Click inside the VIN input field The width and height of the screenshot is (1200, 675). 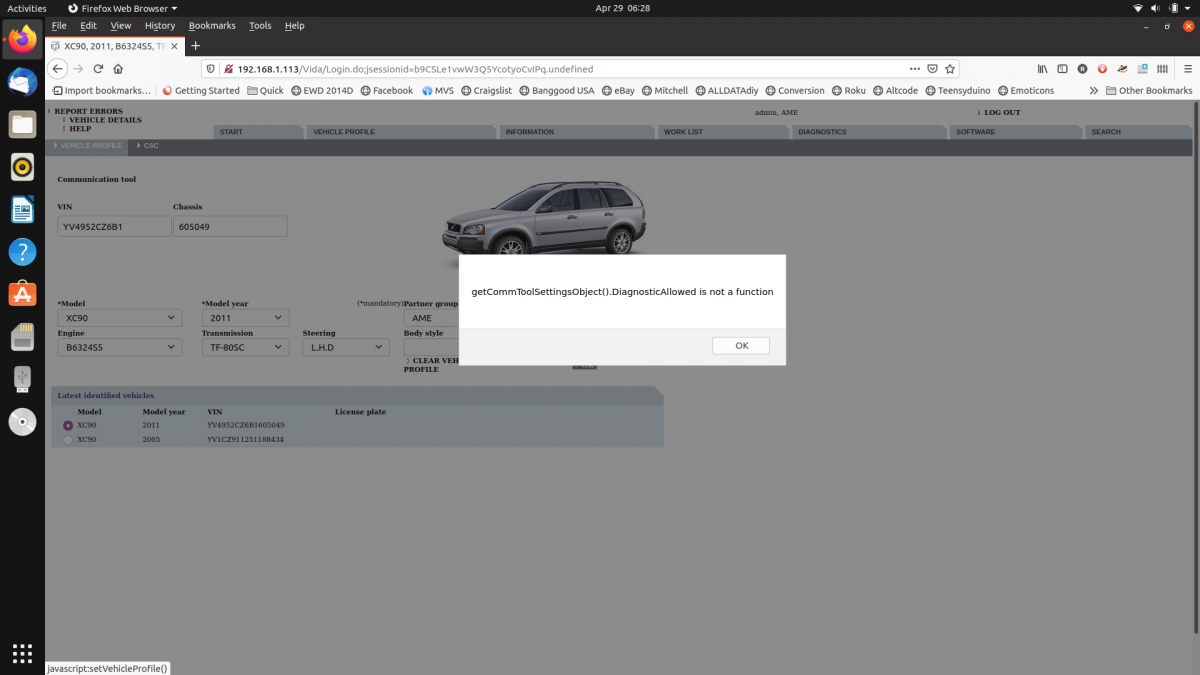[113, 226]
